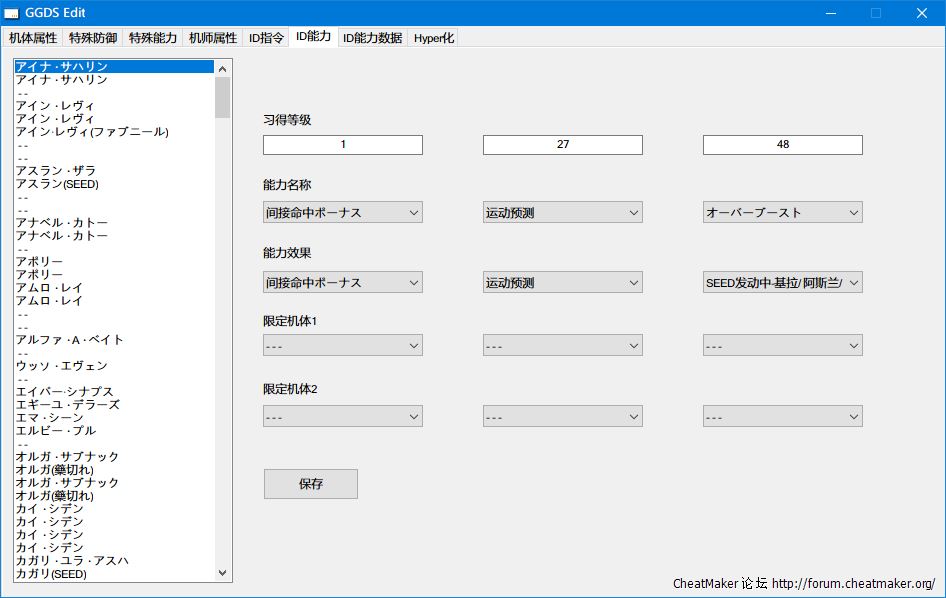Image resolution: width=946 pixels, height=598 pixels.
Task: Click the 保存 button
Action: pyautogui.click(x=310, y=484)
